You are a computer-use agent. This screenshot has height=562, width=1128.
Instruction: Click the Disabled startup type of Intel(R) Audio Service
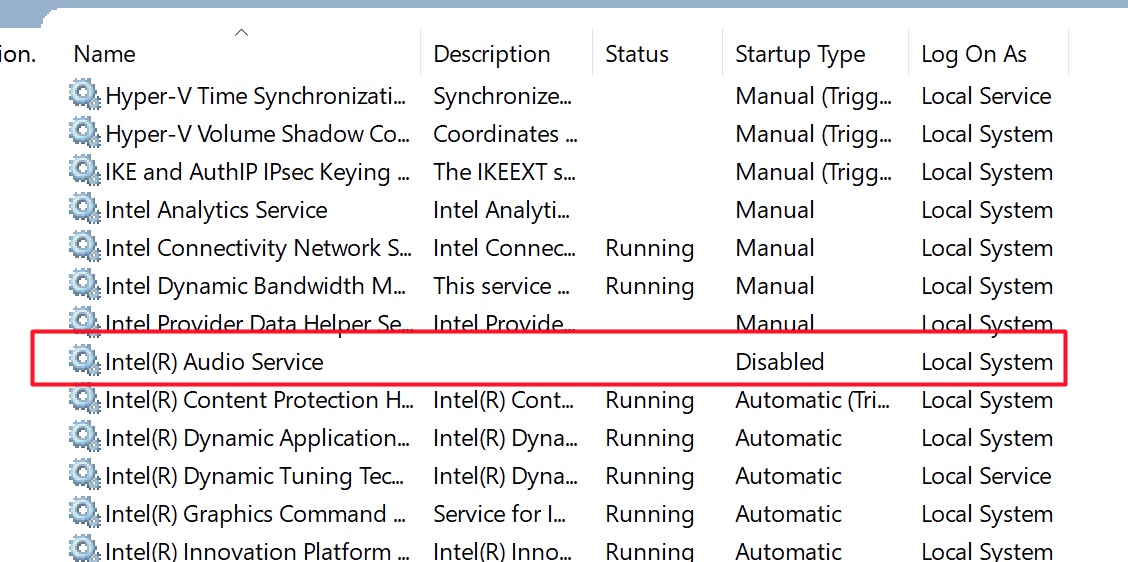(x=779, y=362)
